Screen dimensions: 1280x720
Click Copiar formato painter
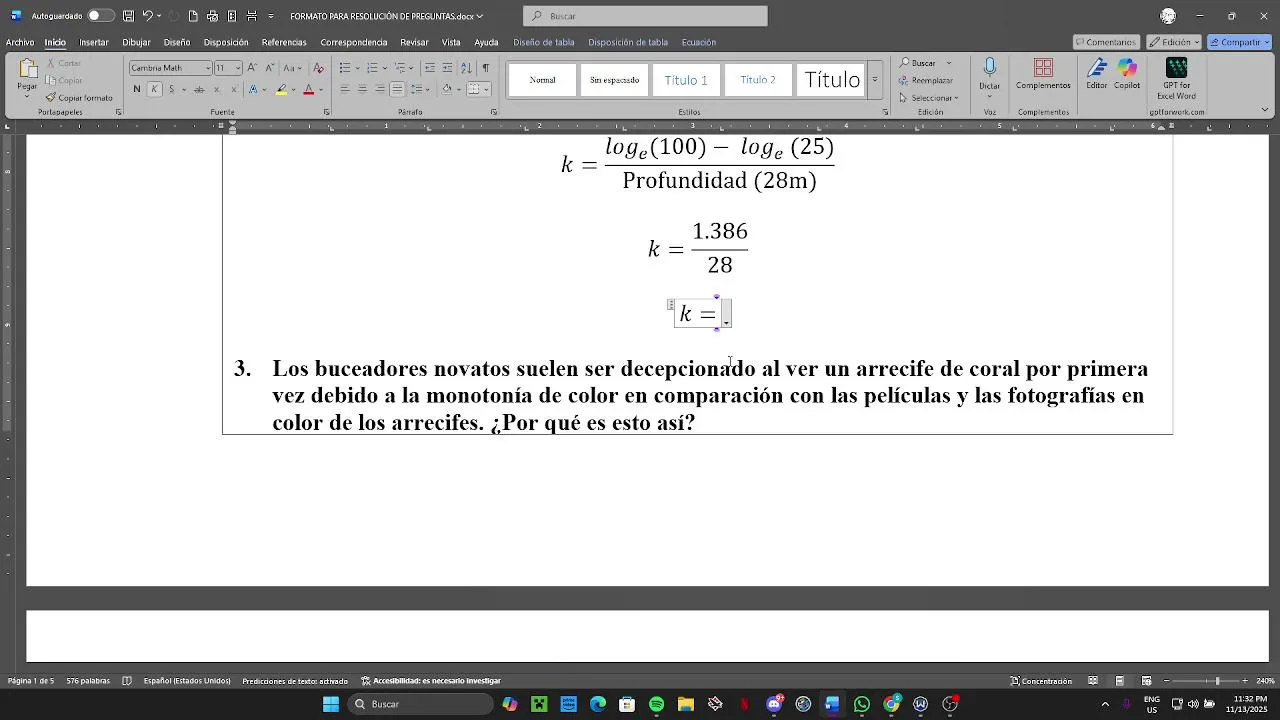pyautogui.click(x=80, y=98)
